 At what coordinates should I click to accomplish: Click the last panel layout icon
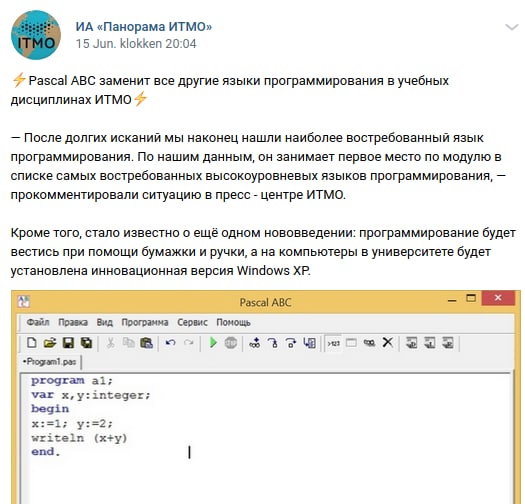pos(448,343)
